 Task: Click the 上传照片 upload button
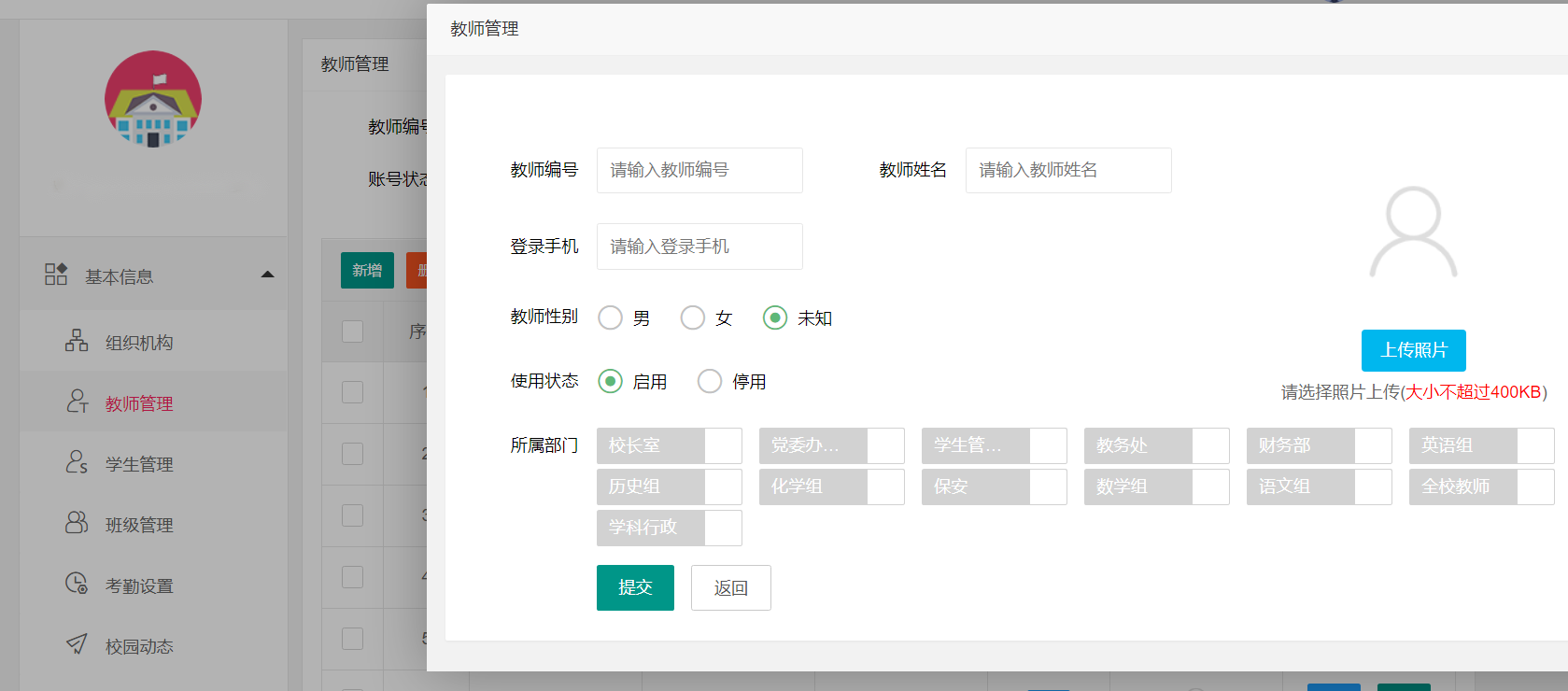[1413, 350]
